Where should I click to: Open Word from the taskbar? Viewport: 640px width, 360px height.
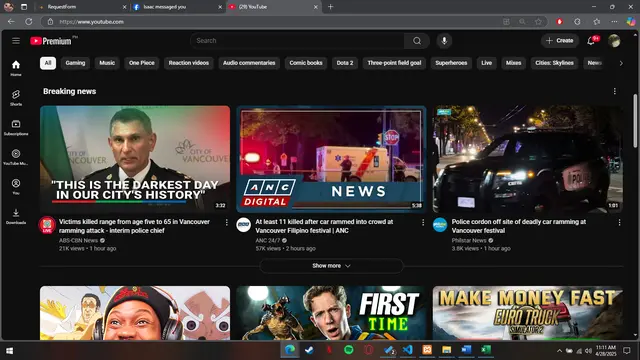pyautogui.click(x=466, y=350)
